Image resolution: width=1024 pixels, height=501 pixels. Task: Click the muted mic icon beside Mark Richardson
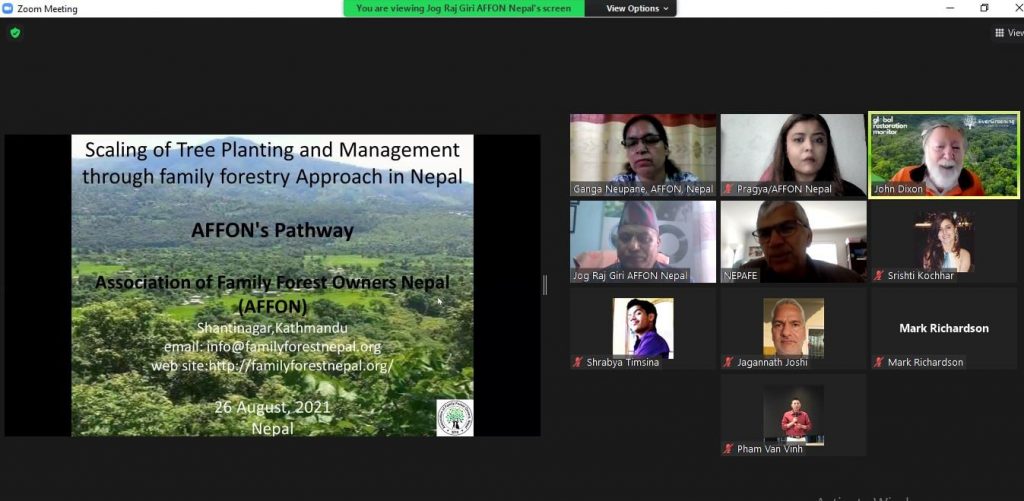coord(878,362)
